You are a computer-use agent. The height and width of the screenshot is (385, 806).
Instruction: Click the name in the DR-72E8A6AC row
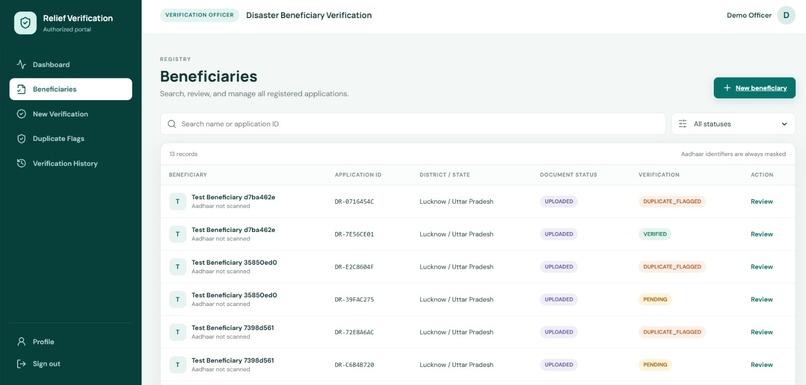[x=233, y=328]
